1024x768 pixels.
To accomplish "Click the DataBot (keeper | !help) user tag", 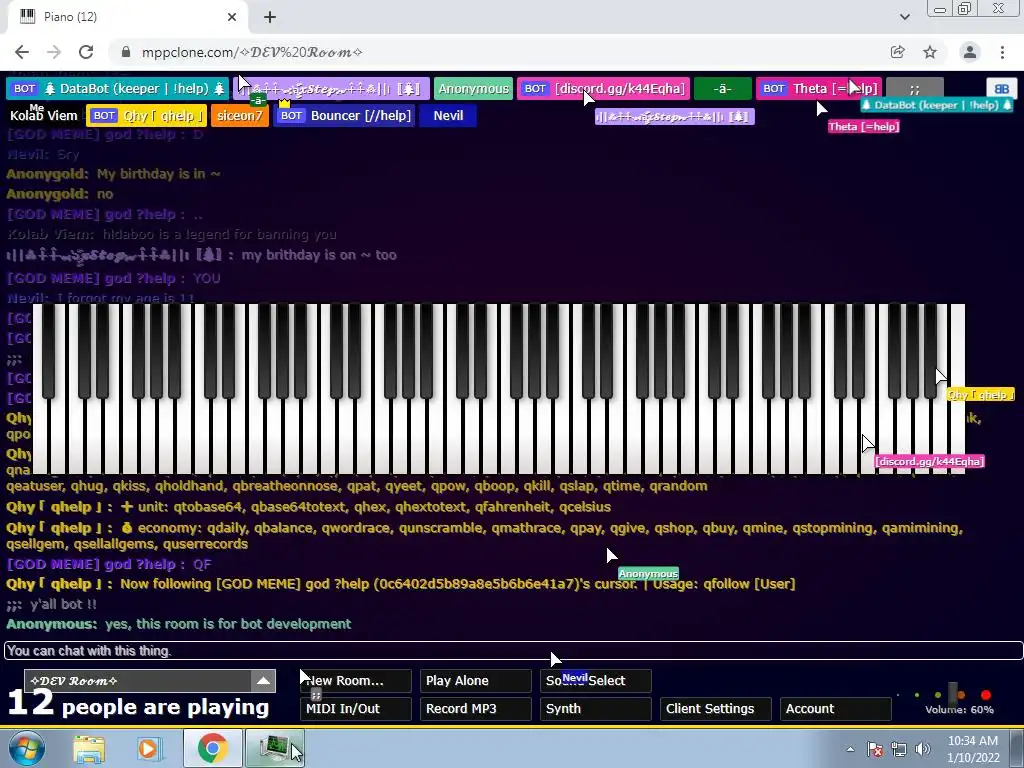I will click(118, 89).
